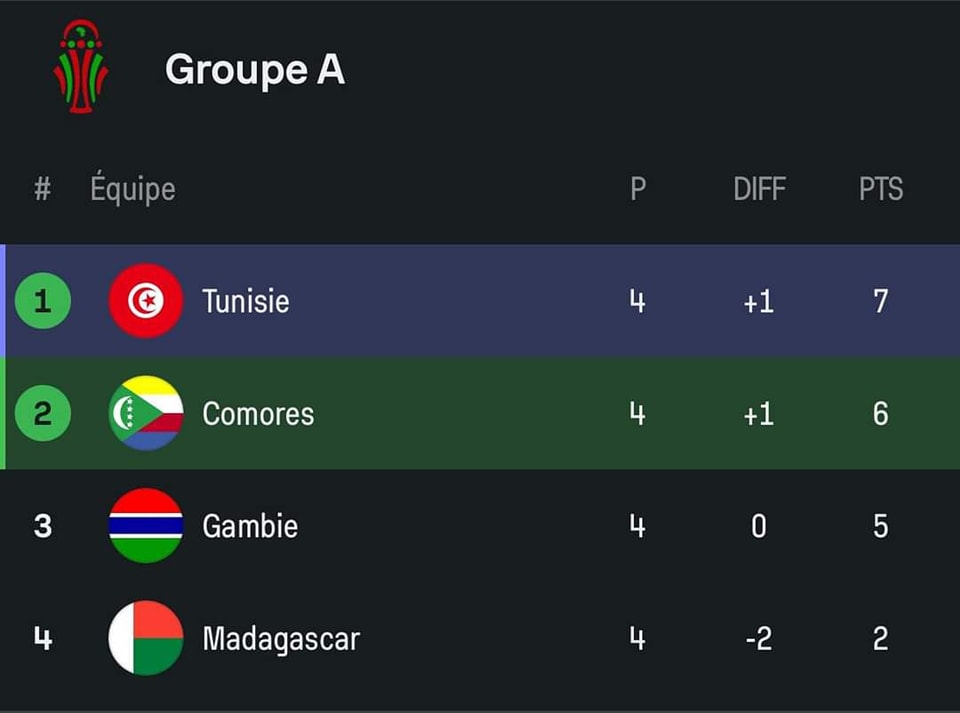960x713 pixels.
Task: Click the green rank 2 badge
Action: 43,413
